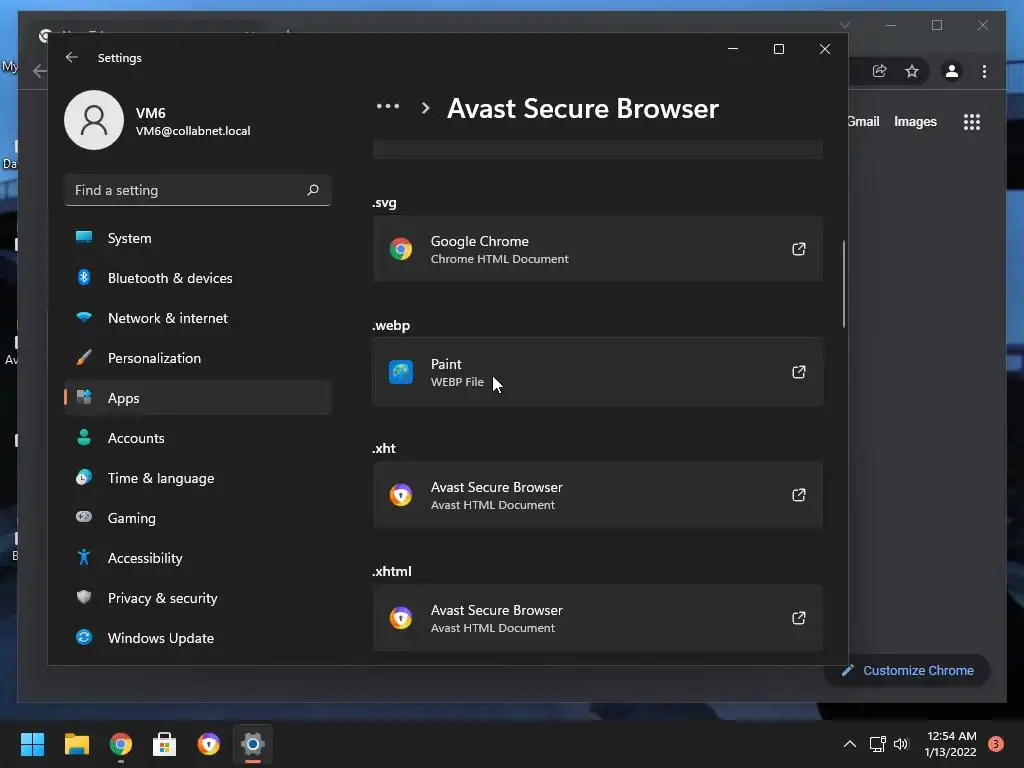Change .webp default from Paint
Viewport: 1024px width, 768px height.
(x=598, y=372)
